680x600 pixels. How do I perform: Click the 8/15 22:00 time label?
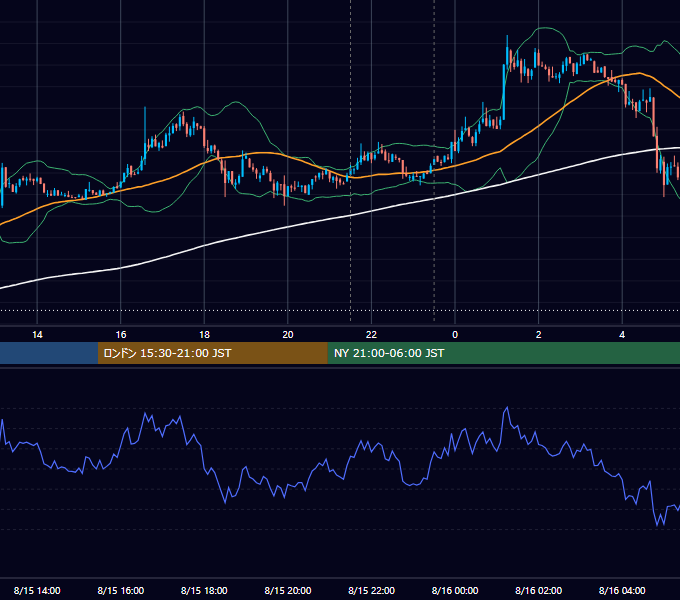tap(372, 590)
